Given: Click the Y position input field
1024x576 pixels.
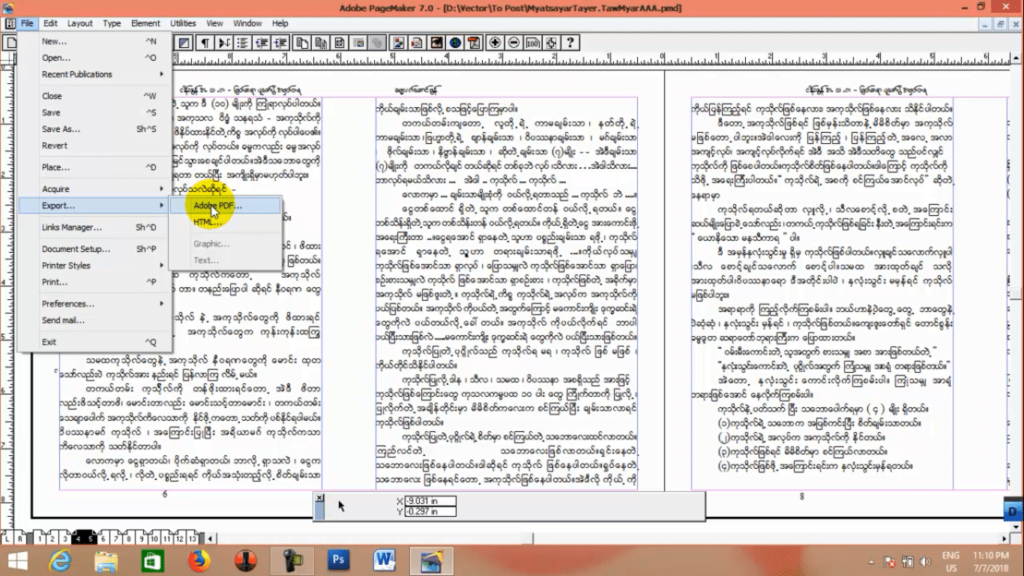Looking at the screenshot, I should pyautogui.click(x=430, y=511).
